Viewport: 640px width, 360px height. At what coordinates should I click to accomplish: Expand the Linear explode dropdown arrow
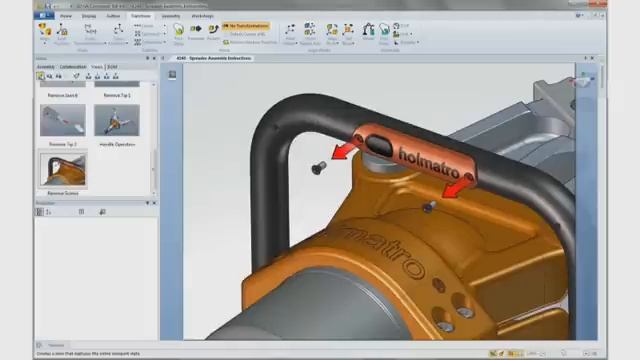tap(165, 26)
